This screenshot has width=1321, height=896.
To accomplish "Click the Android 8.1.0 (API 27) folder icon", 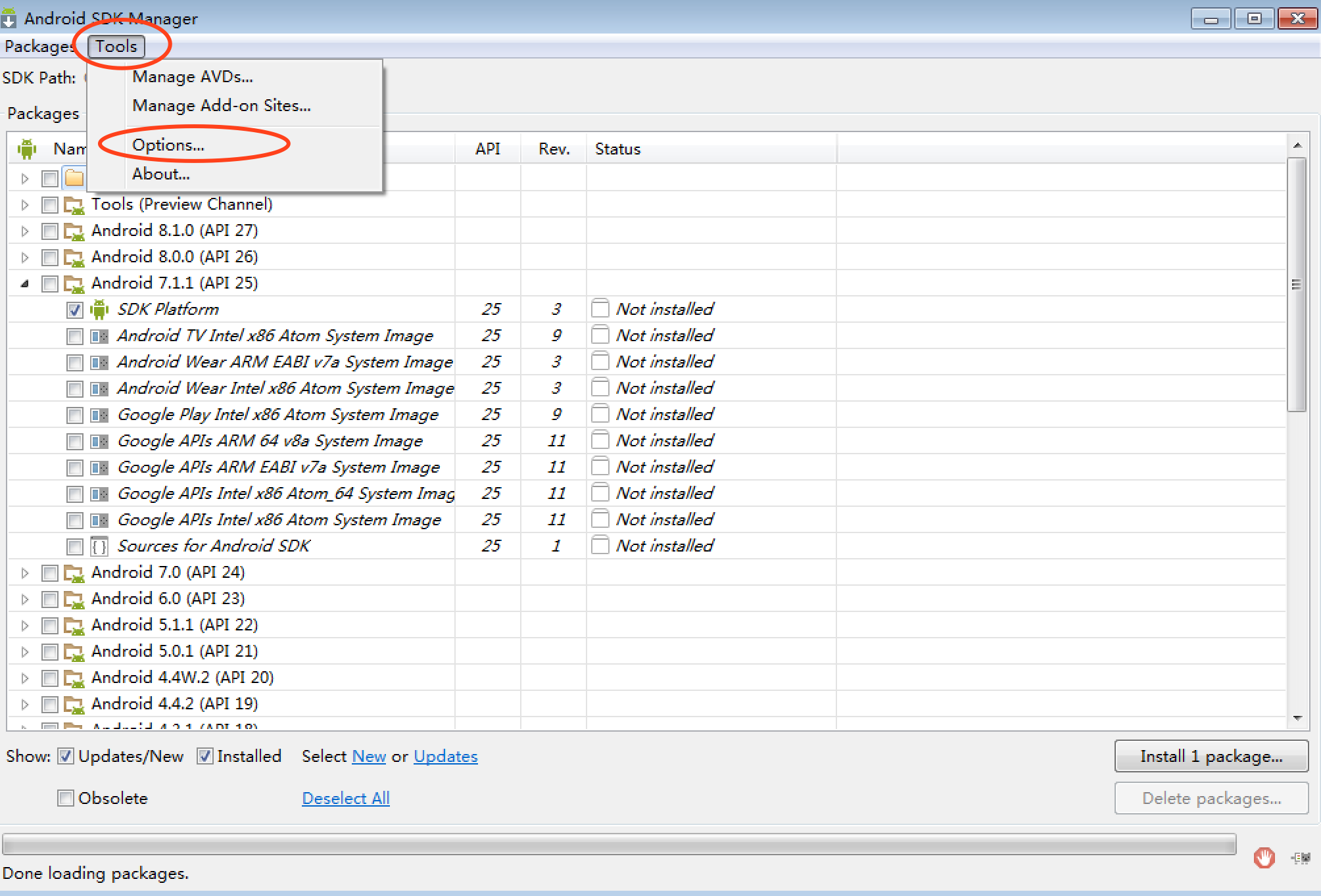I will (74, 231).
